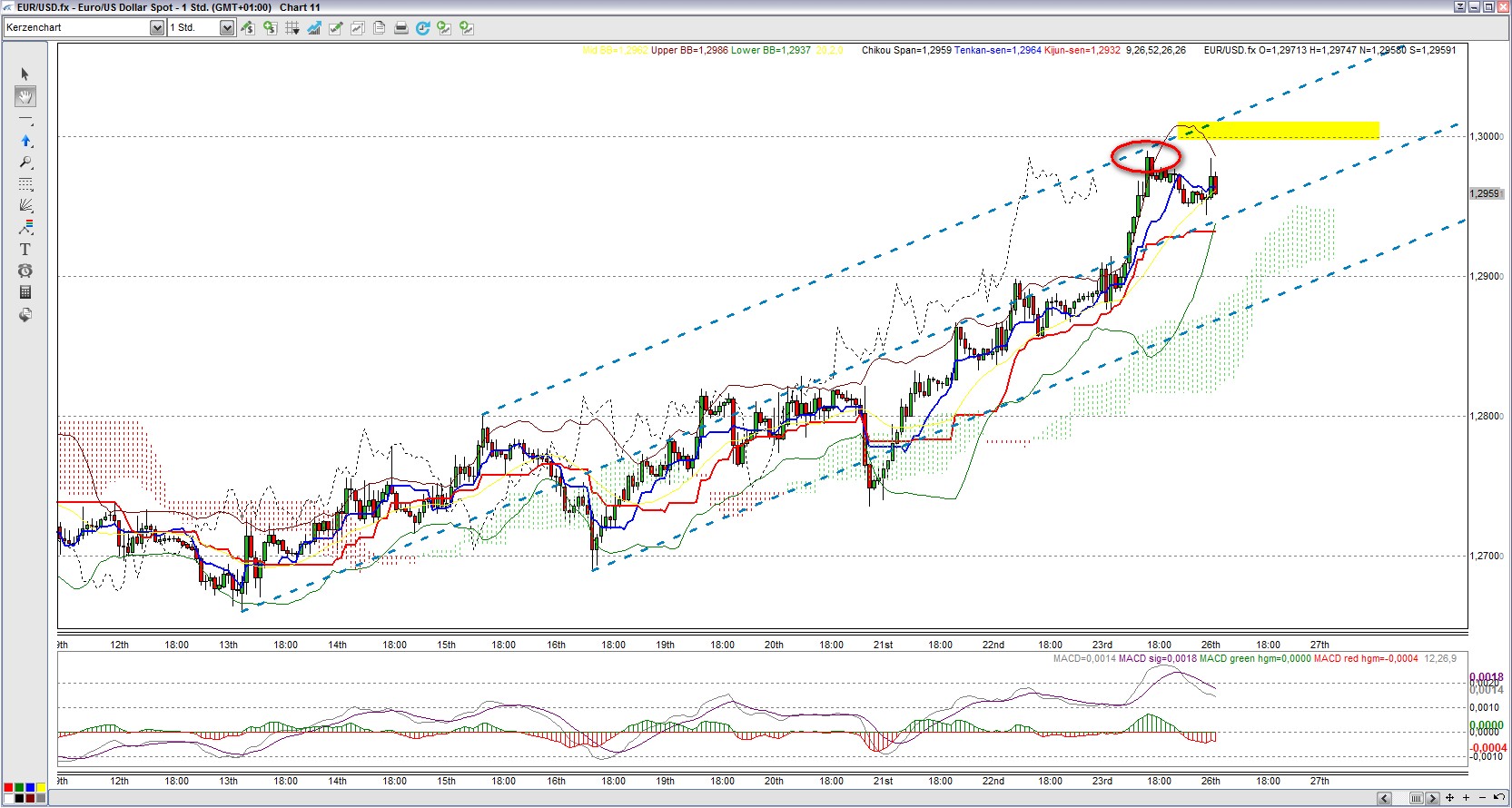Image resolution: width=1512 pixels, height=808 pixels.
Task: Zoom out with the minus button
Action: click(1482, 798)
